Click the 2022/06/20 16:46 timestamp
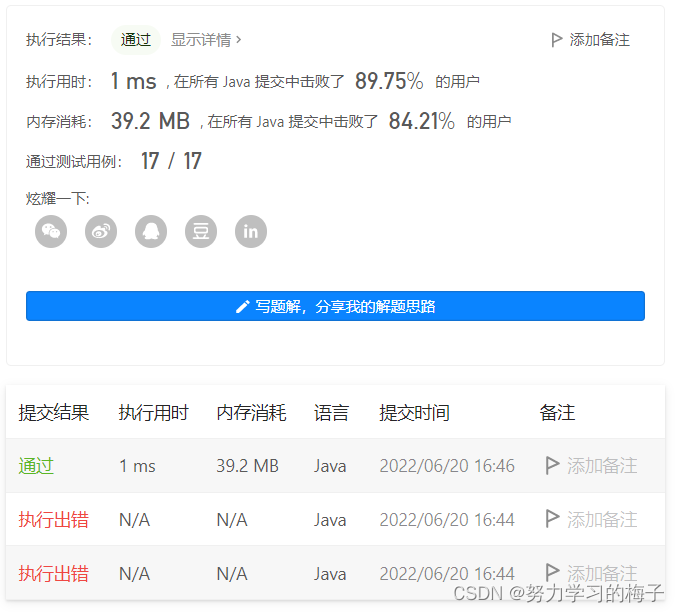Screen dimensions: 679x612 point(447,466)
